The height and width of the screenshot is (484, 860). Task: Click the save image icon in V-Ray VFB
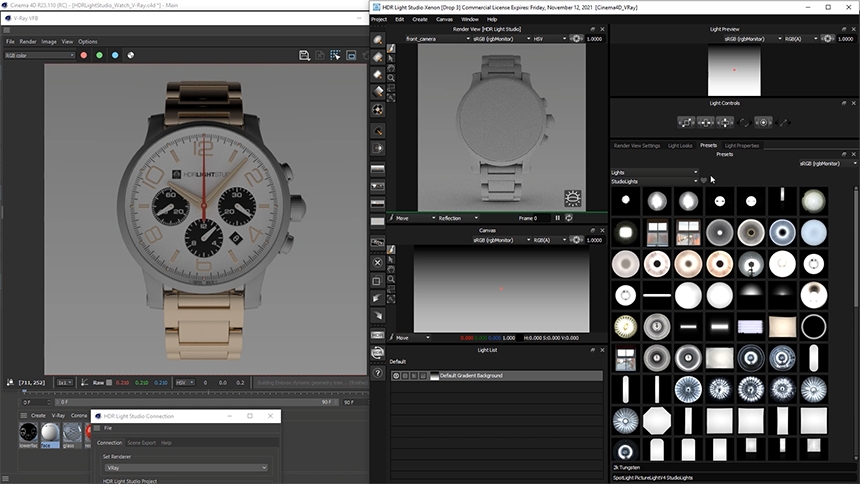click(304, 55)
